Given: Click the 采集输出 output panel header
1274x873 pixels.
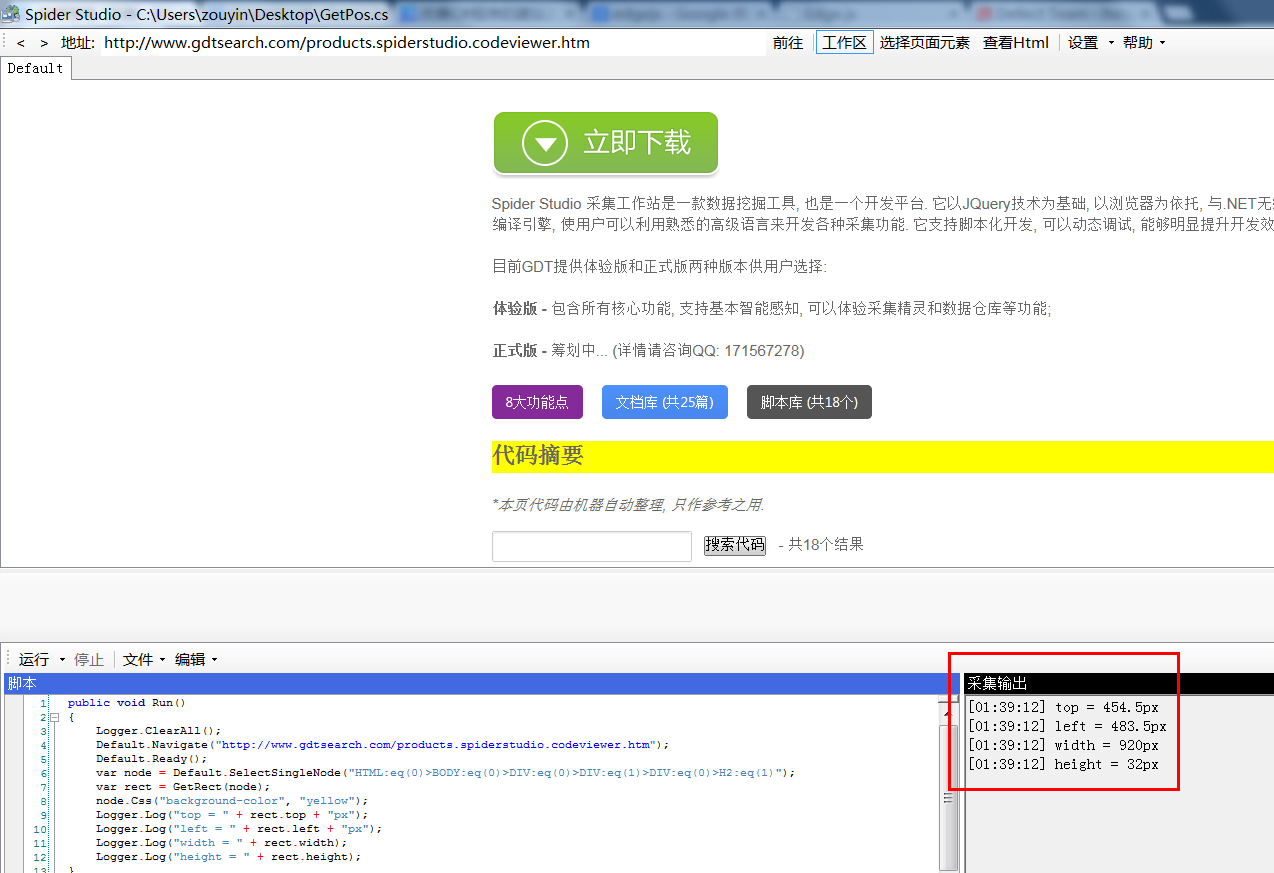Looking at the screenshot, I should pos(1118,683).
